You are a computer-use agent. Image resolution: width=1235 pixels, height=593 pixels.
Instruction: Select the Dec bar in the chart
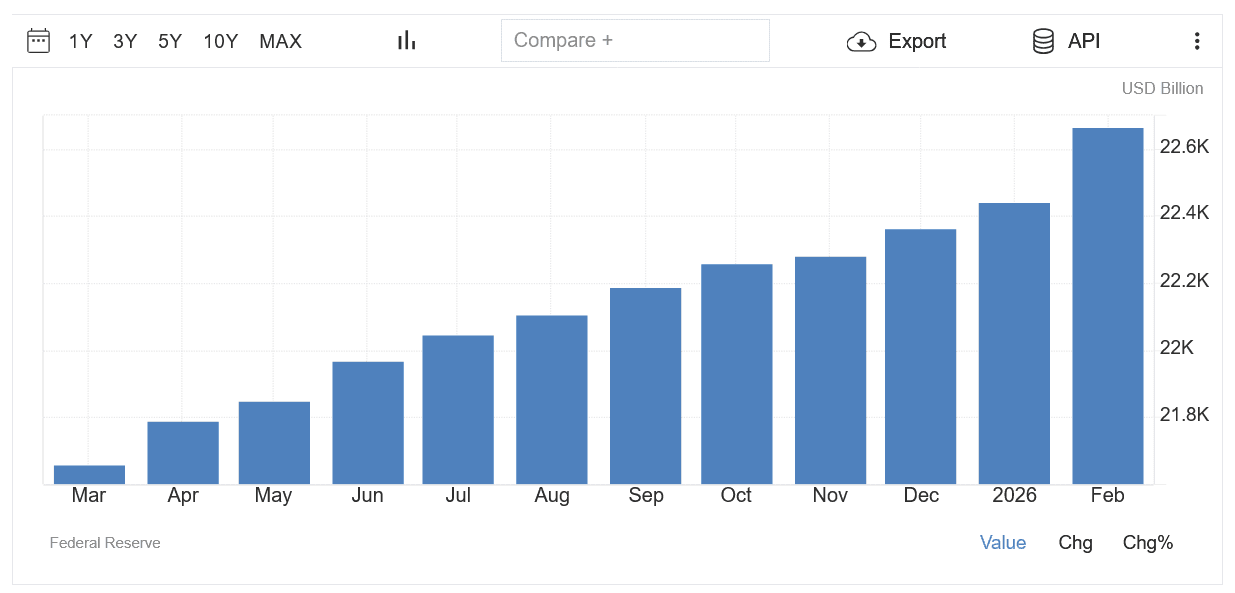coord(920,356)
